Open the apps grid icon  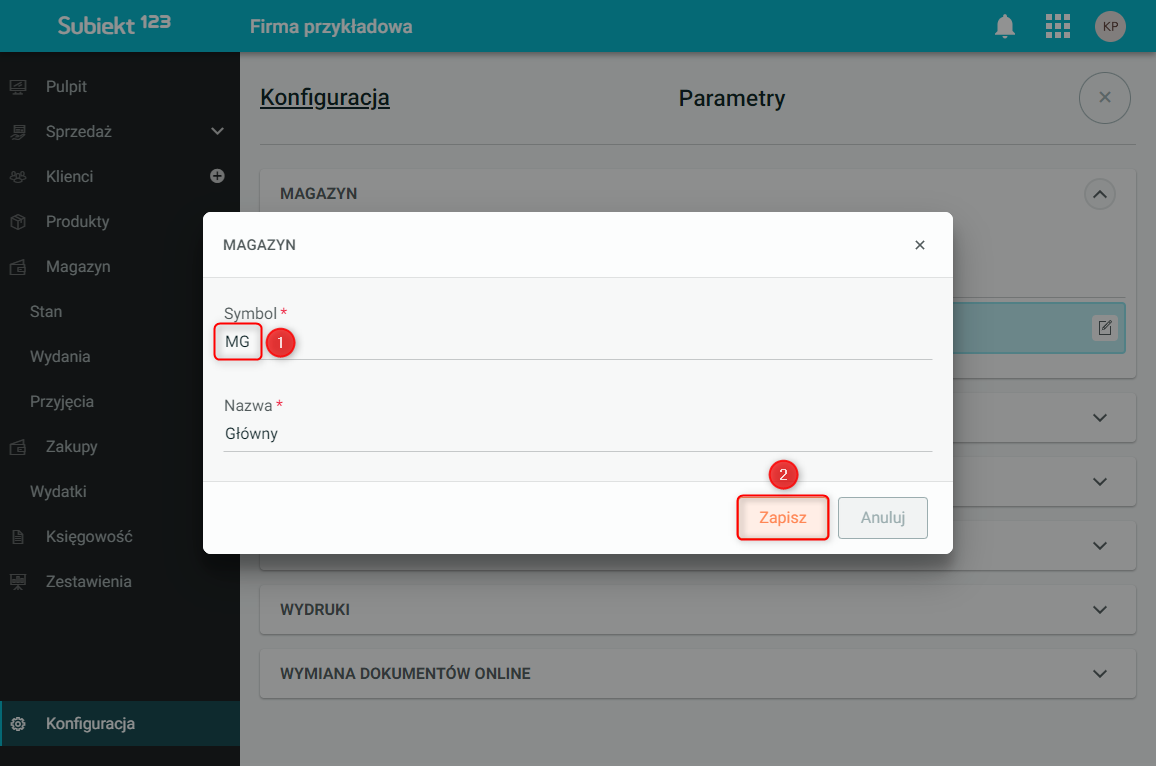pos(1058,27)
